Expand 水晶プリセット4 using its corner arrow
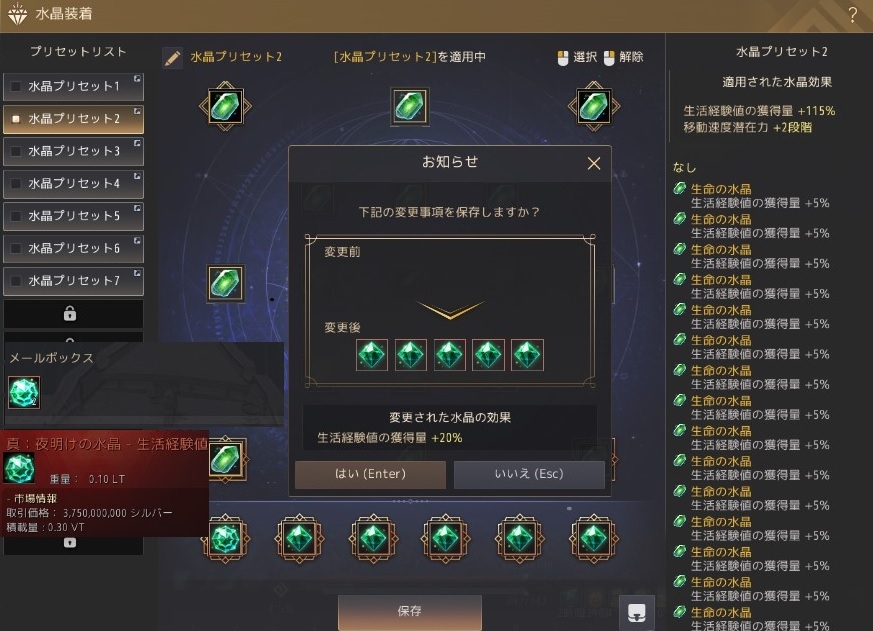Viewport: 873px width, 631px height. [137, 177]
